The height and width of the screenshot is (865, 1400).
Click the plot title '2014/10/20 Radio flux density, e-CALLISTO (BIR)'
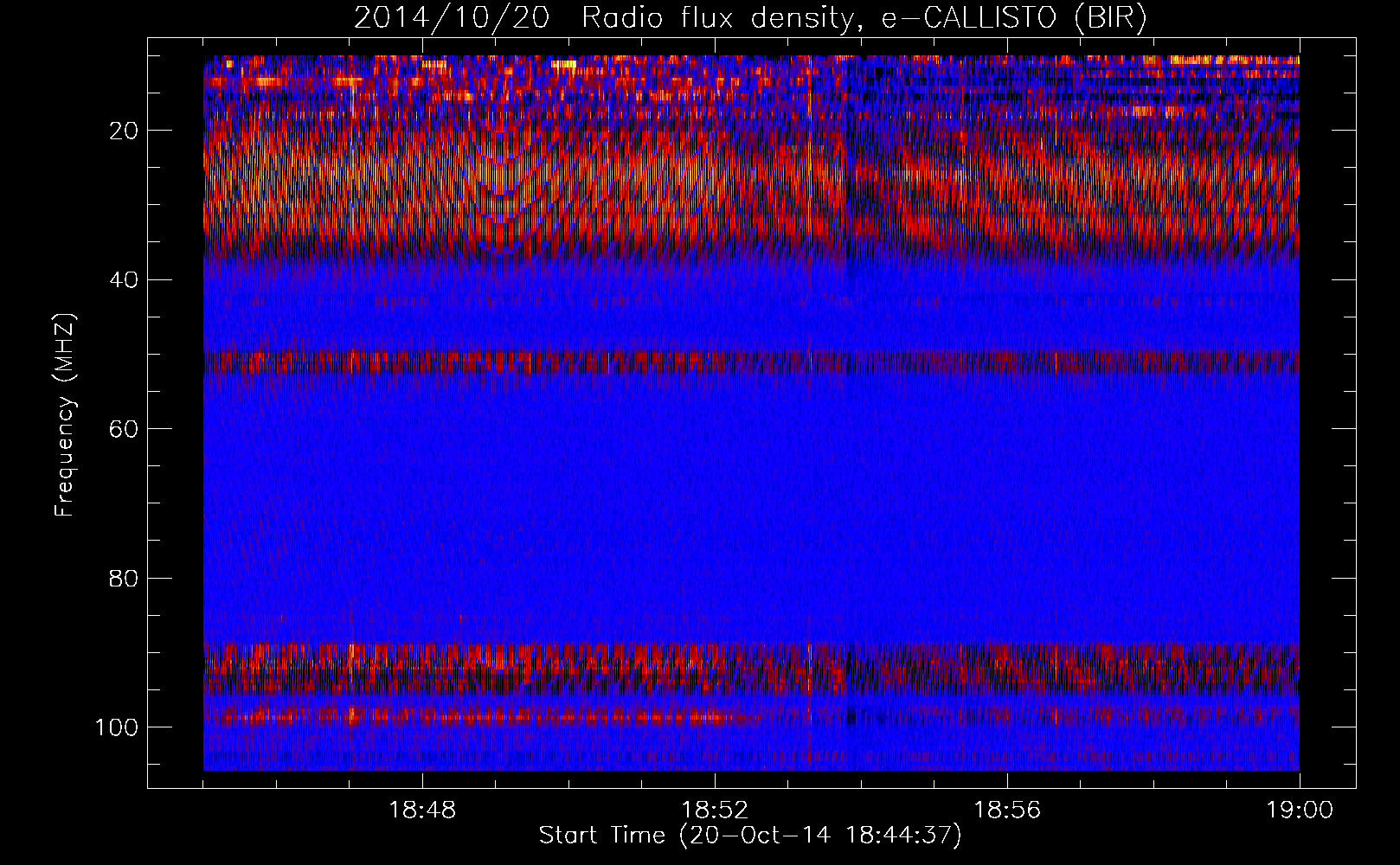coord(750,17)
